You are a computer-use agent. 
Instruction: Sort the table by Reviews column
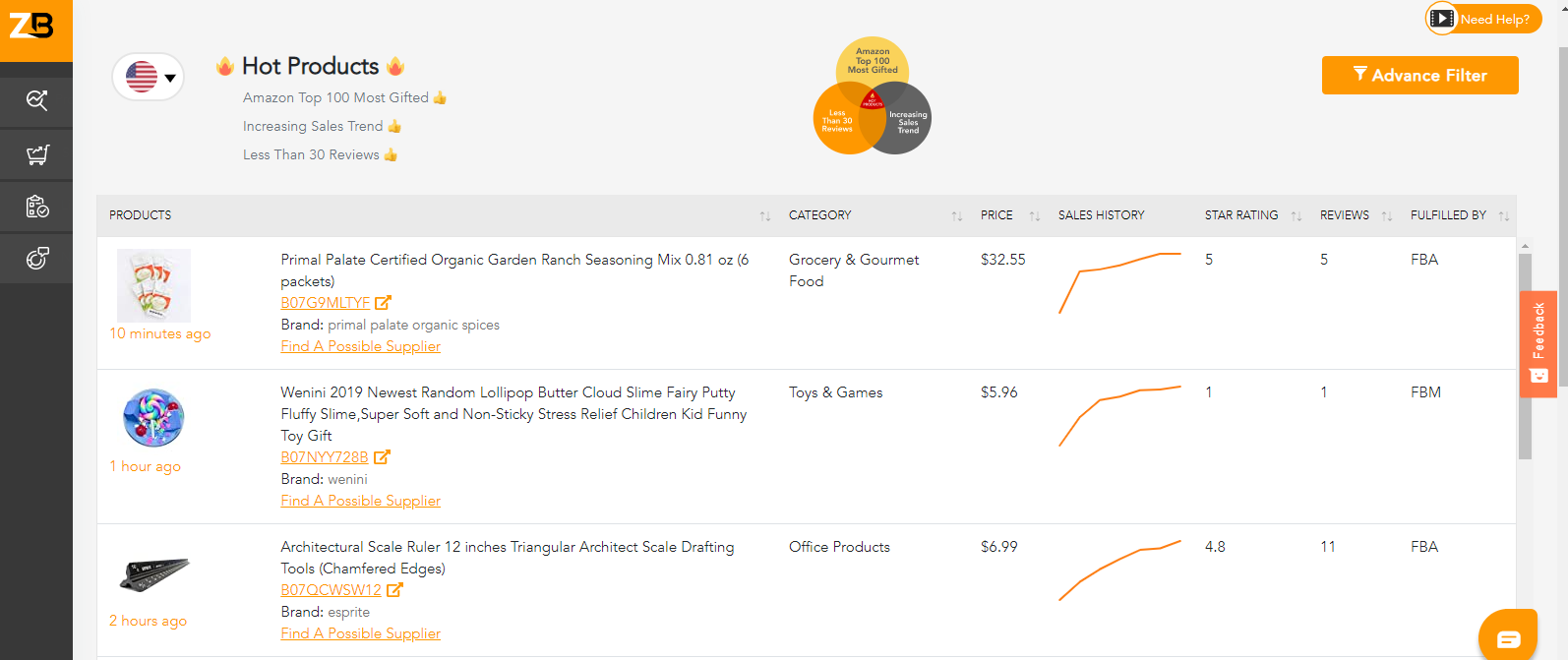click(1386, 215)
